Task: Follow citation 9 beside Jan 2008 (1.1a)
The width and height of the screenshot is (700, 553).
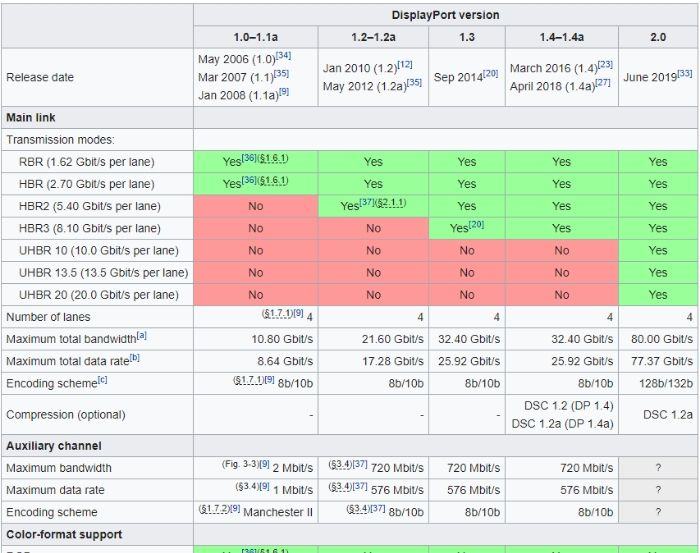Action: point(284,91)
